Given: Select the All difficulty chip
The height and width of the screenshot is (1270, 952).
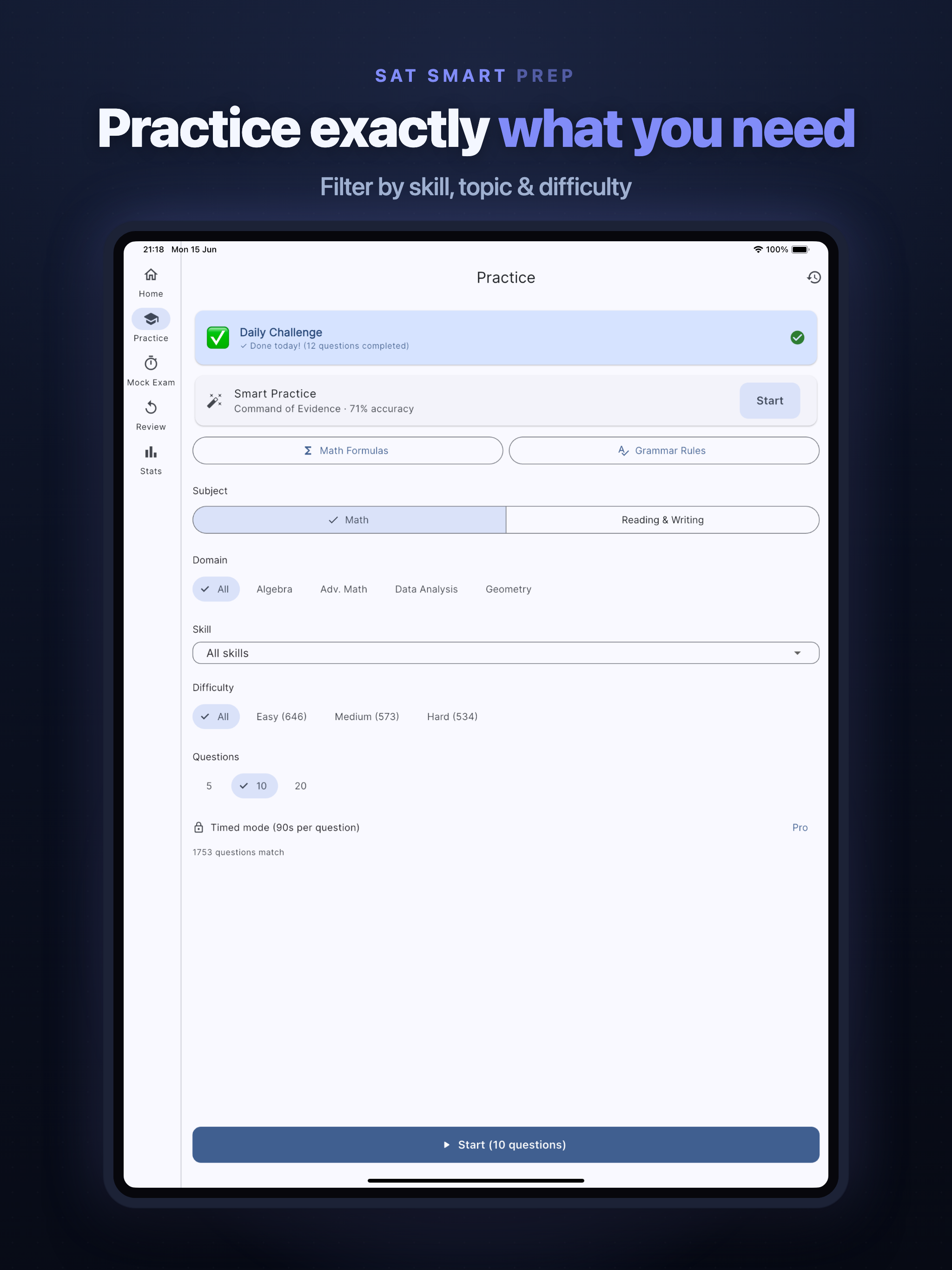Looking at the screenshot, I should pyautogui.click(x=216, y=716).
